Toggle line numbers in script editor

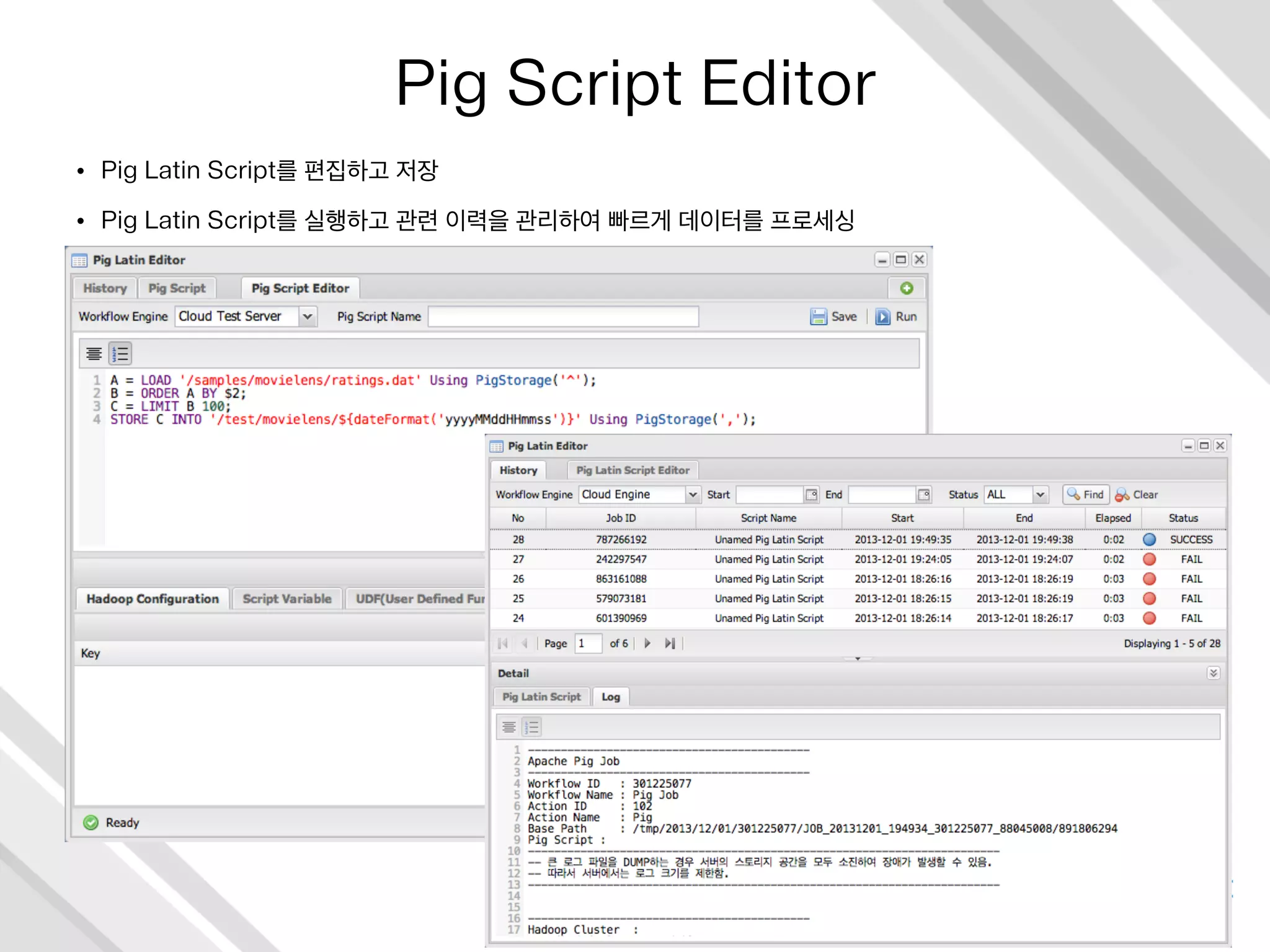click(120, 354)
